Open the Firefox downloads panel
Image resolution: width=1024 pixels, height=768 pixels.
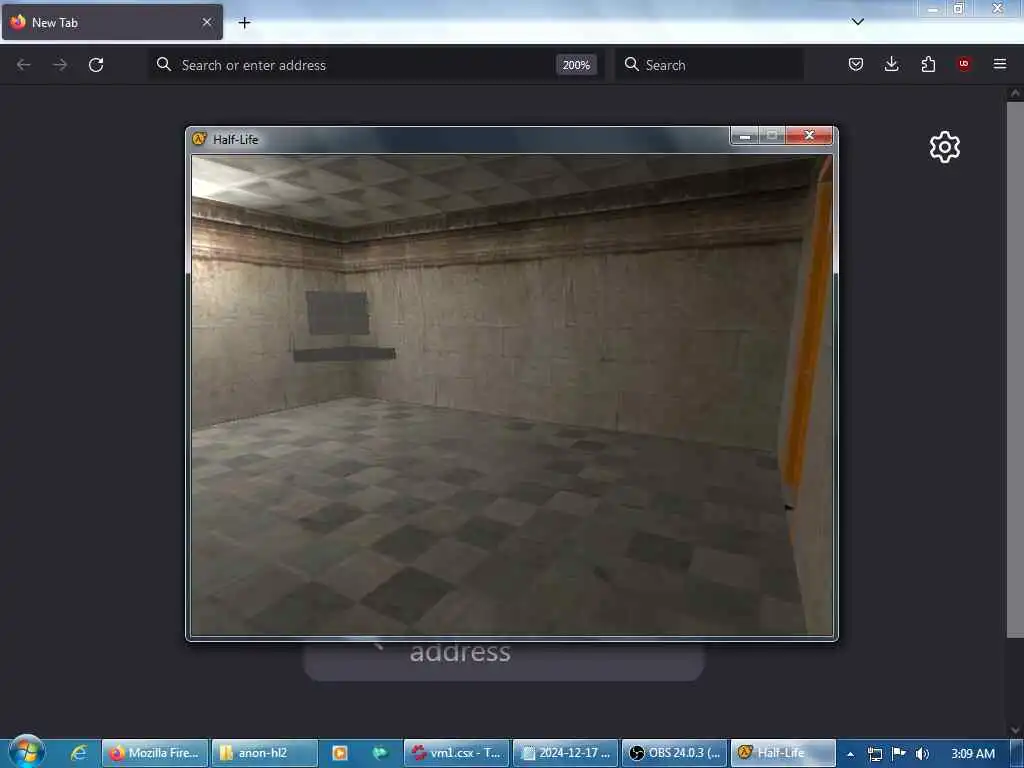click(891, 64)
